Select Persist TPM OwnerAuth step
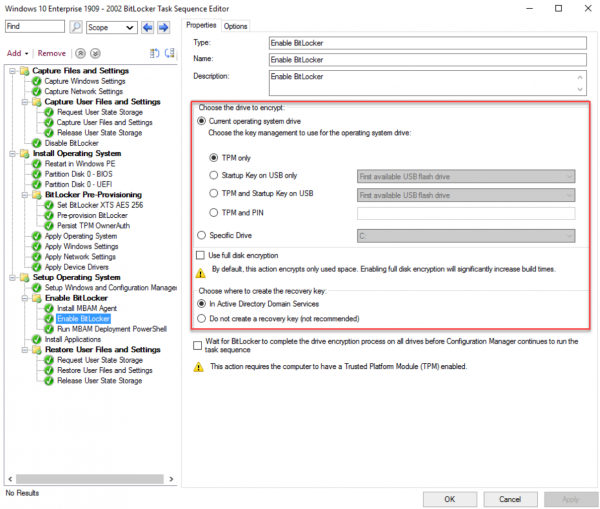This screenshot has width=600, height=509. [x=93, y=226]
